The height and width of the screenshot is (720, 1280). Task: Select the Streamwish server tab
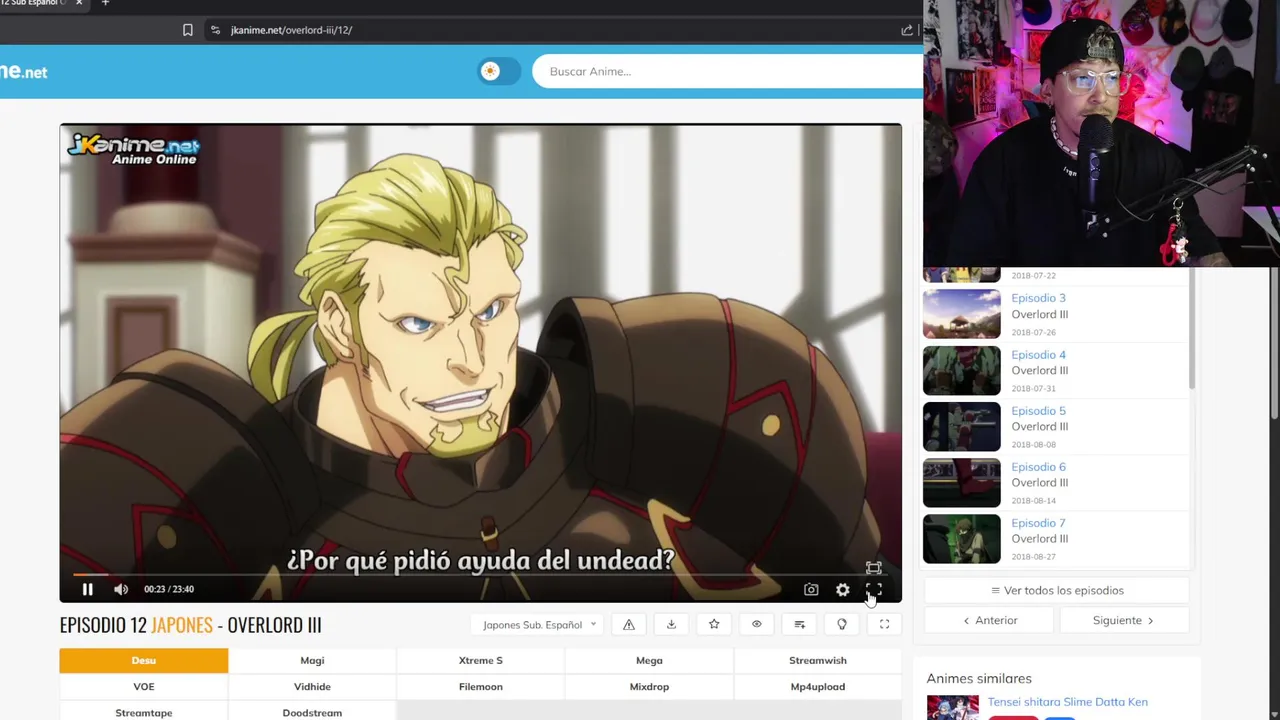click(818, 660)
